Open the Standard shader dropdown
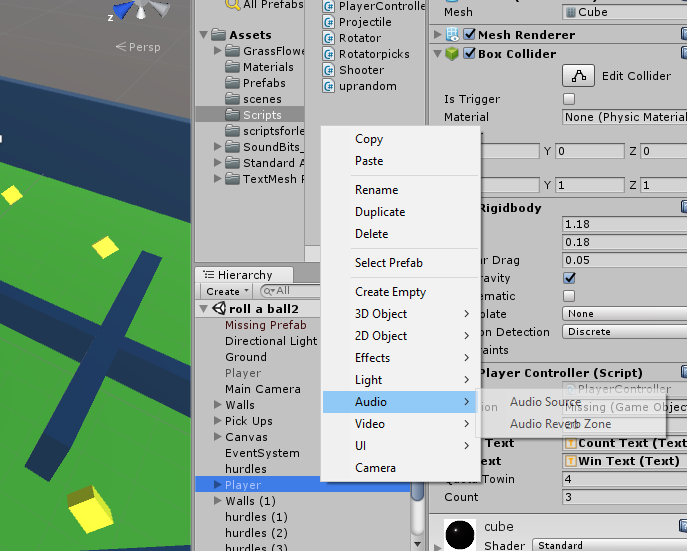The width and height of the screenshot is (687, 551). 609,545
